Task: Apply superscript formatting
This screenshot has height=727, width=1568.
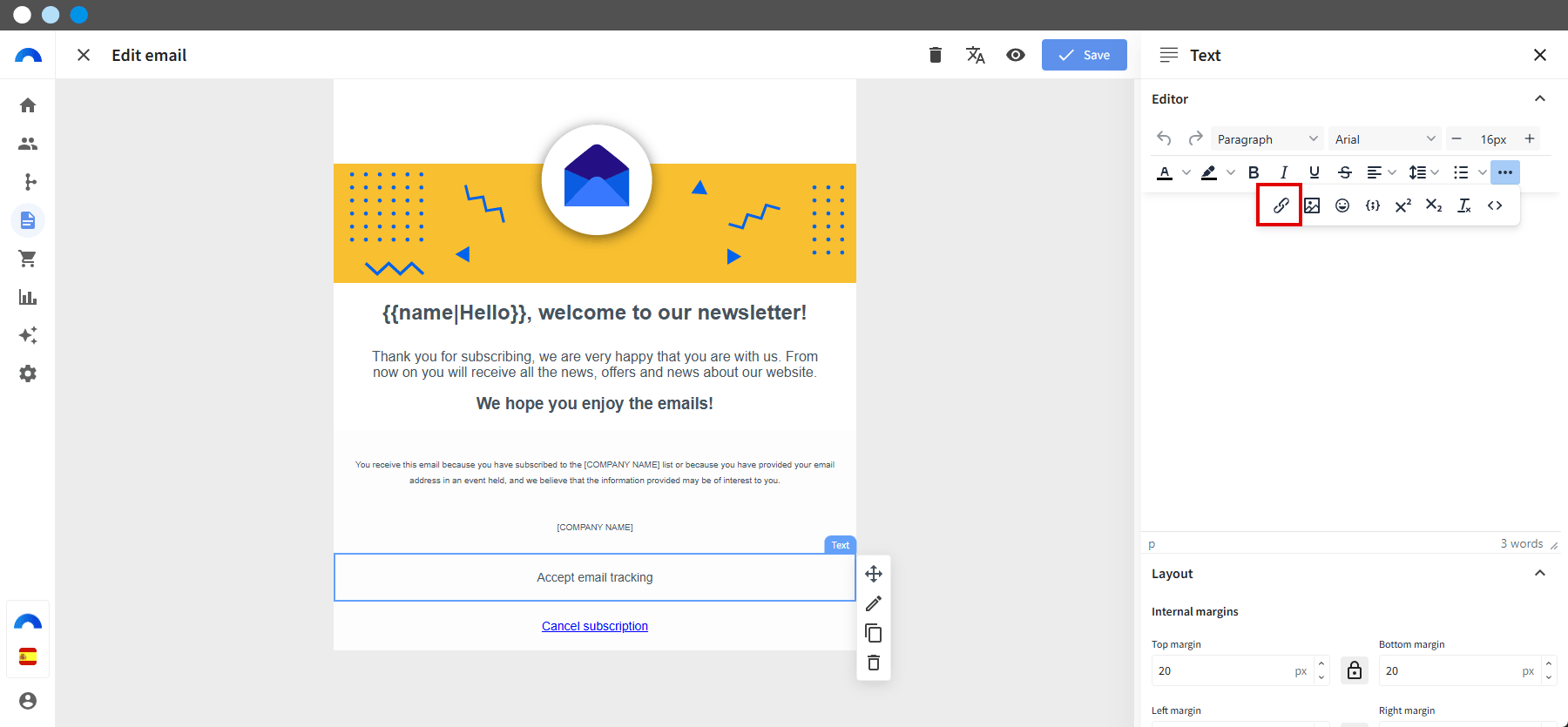Action: [x=1403, y=205]
